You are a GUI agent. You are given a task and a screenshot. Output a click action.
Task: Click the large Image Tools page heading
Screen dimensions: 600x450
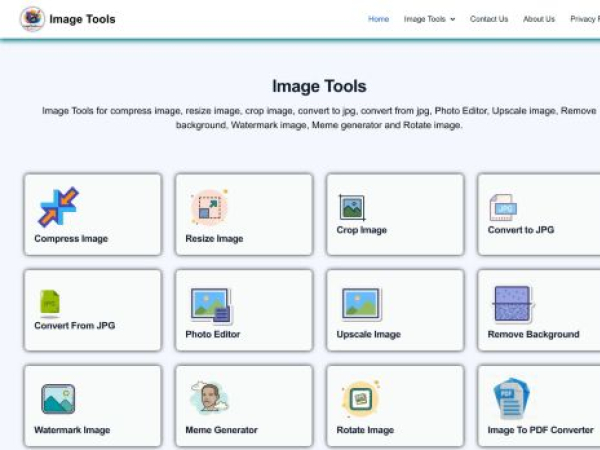point(319,86)
